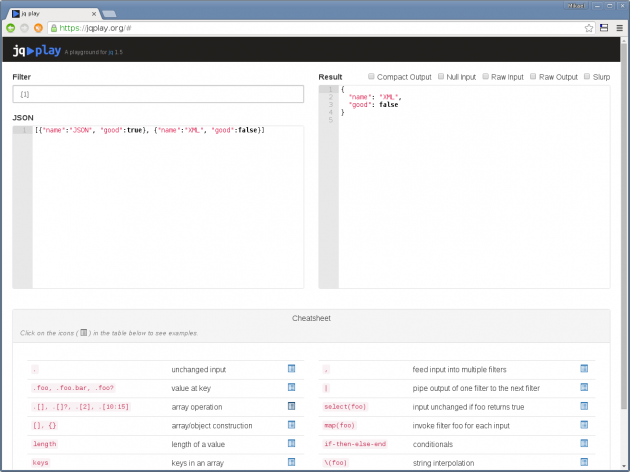Enable Raw Input checkbox
This screenshot has width=630, height=472.
(485, 76)
